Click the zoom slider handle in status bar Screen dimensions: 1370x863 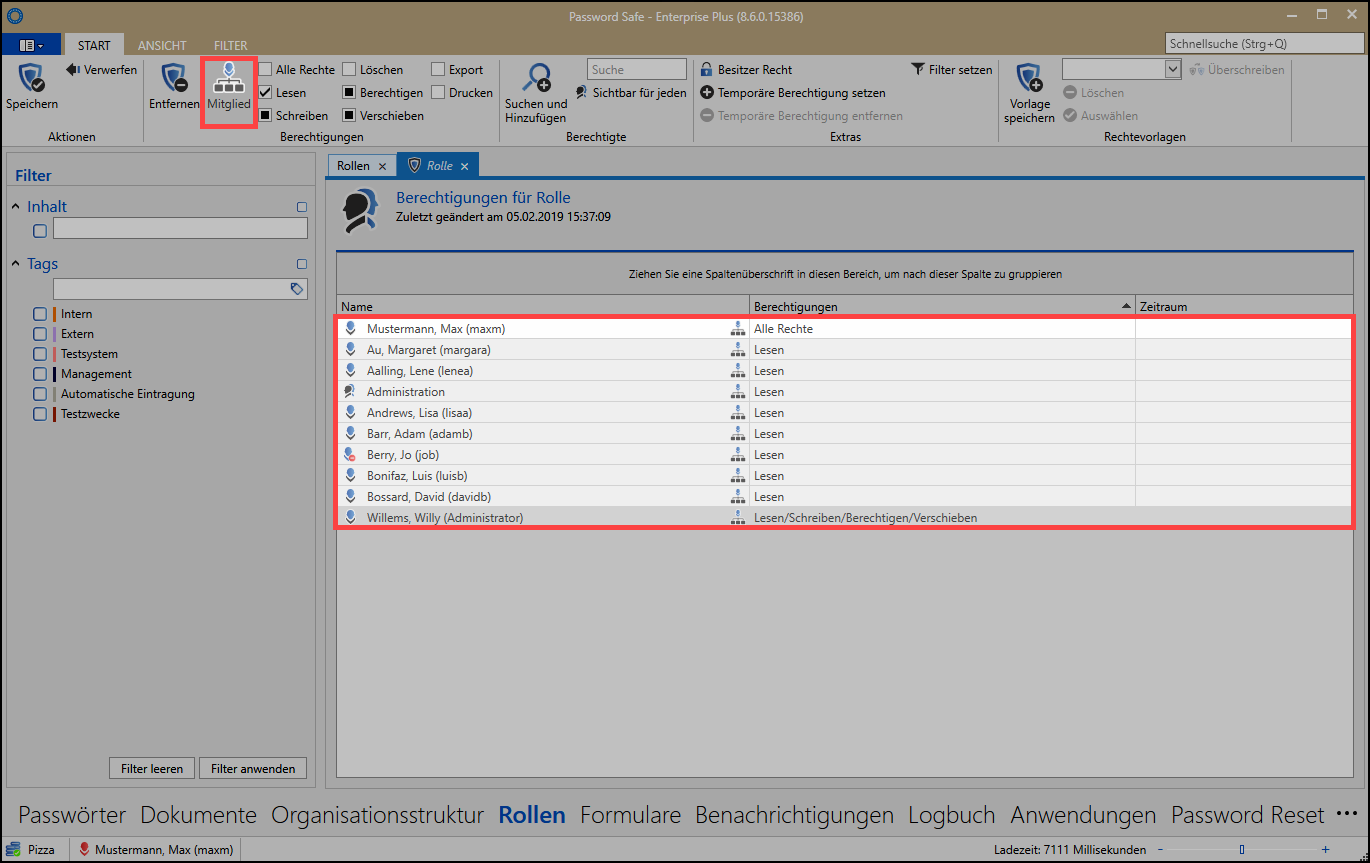click(x=1242, y=850)
